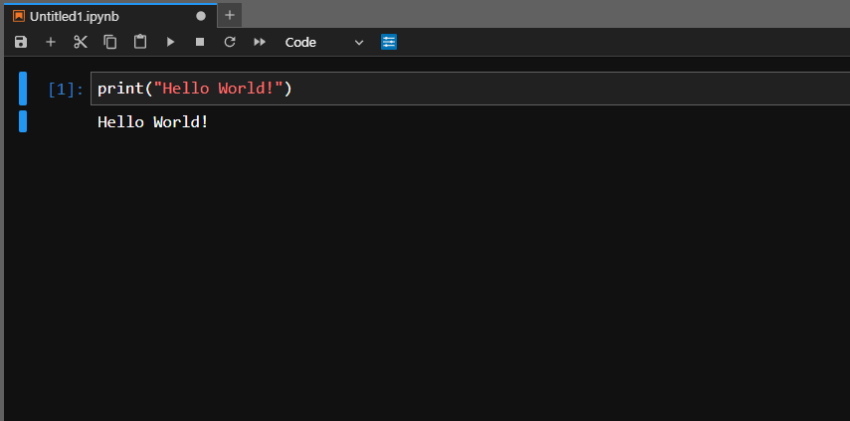Open a new launcher tab with plus button

point(230,15)
